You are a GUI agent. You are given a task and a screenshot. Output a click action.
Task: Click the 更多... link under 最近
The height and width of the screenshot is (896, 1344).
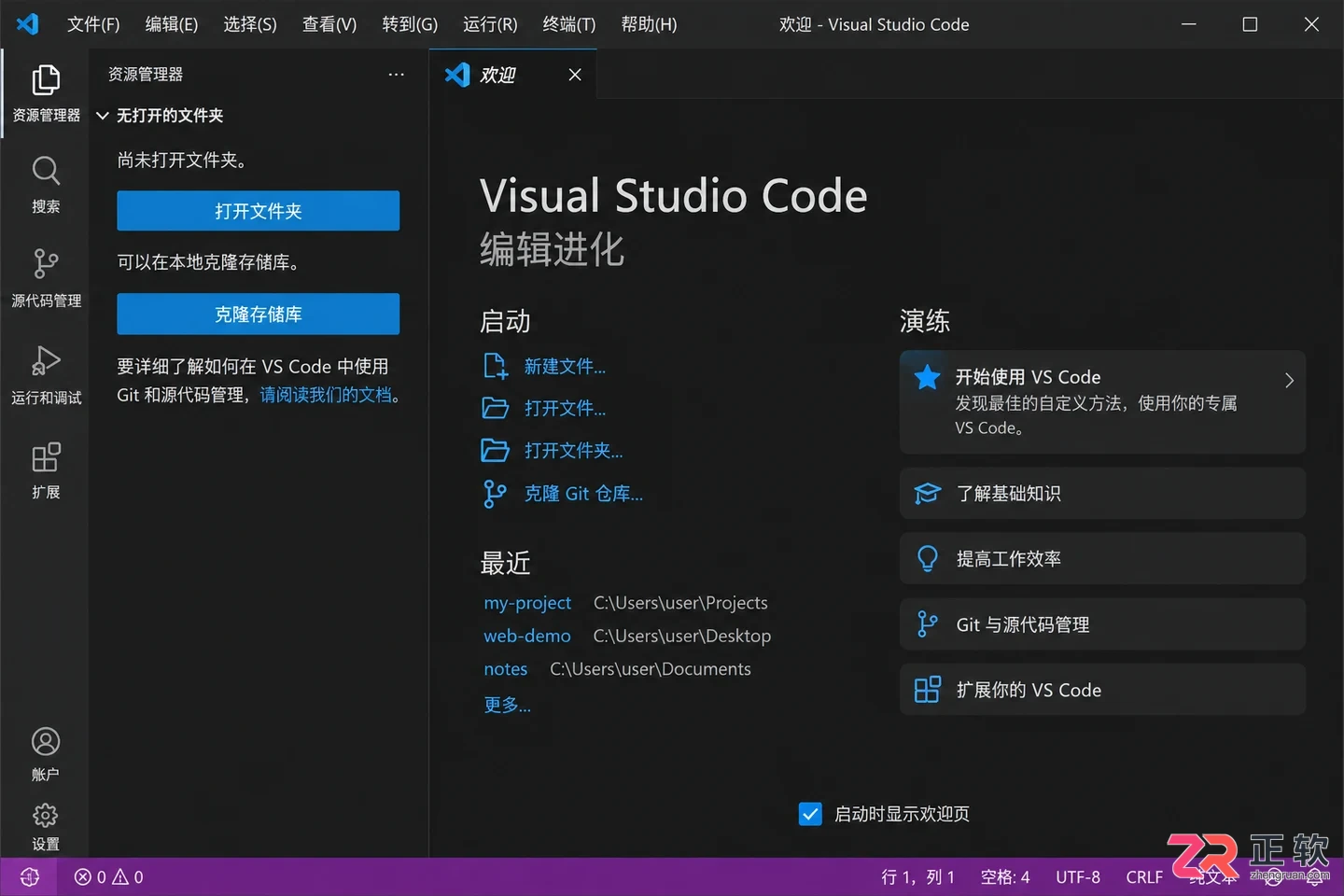507,705
